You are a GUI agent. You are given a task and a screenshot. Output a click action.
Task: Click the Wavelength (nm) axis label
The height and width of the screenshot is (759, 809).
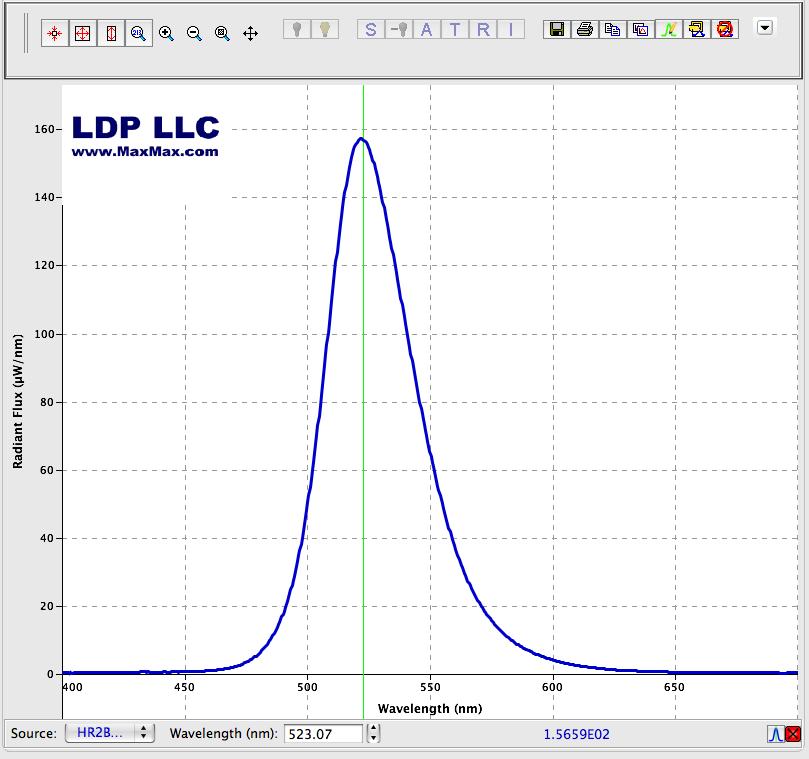pos(430,708)
